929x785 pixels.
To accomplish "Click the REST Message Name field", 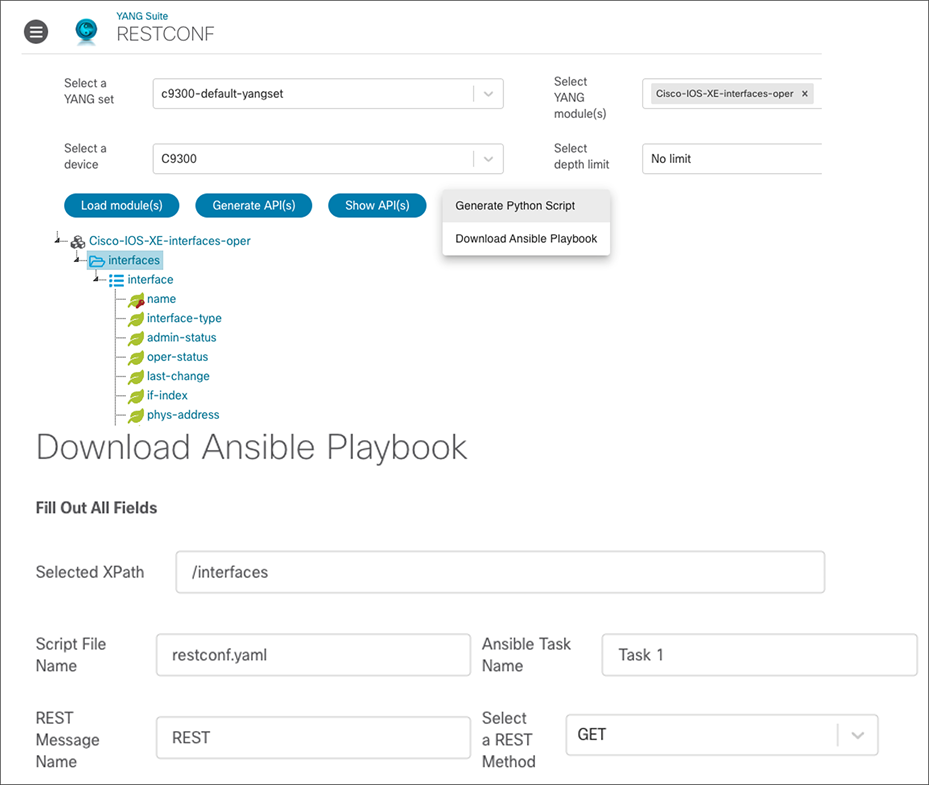I will (x=313, y=738).
